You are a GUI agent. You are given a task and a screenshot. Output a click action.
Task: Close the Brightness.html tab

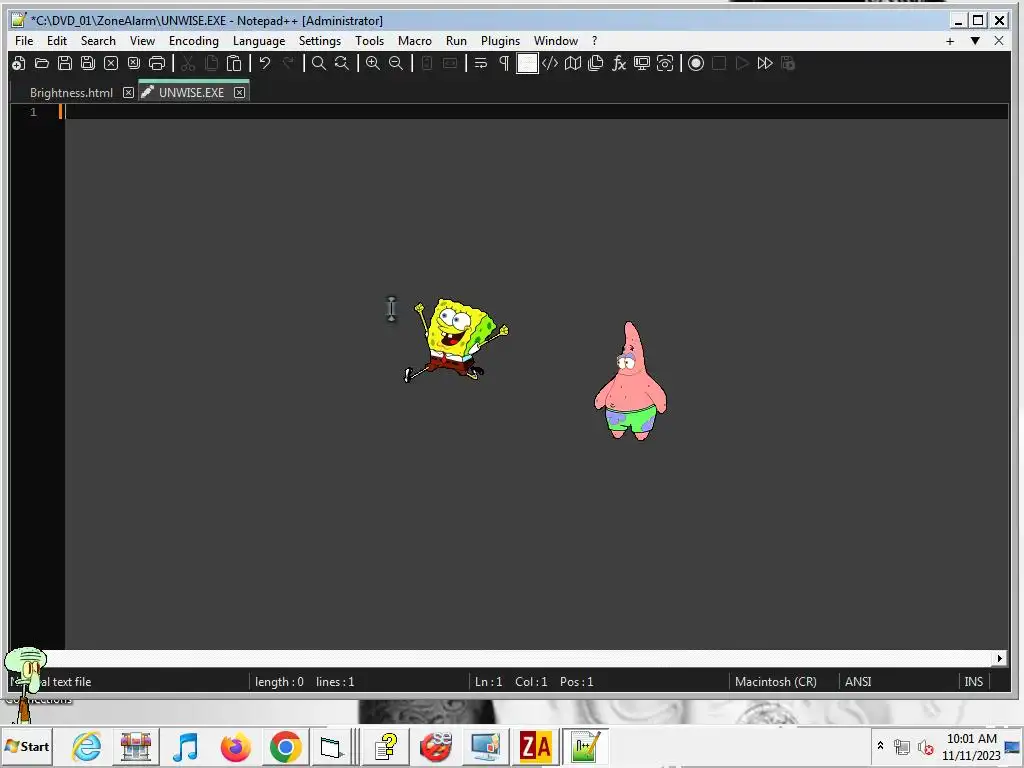(129, 93)
